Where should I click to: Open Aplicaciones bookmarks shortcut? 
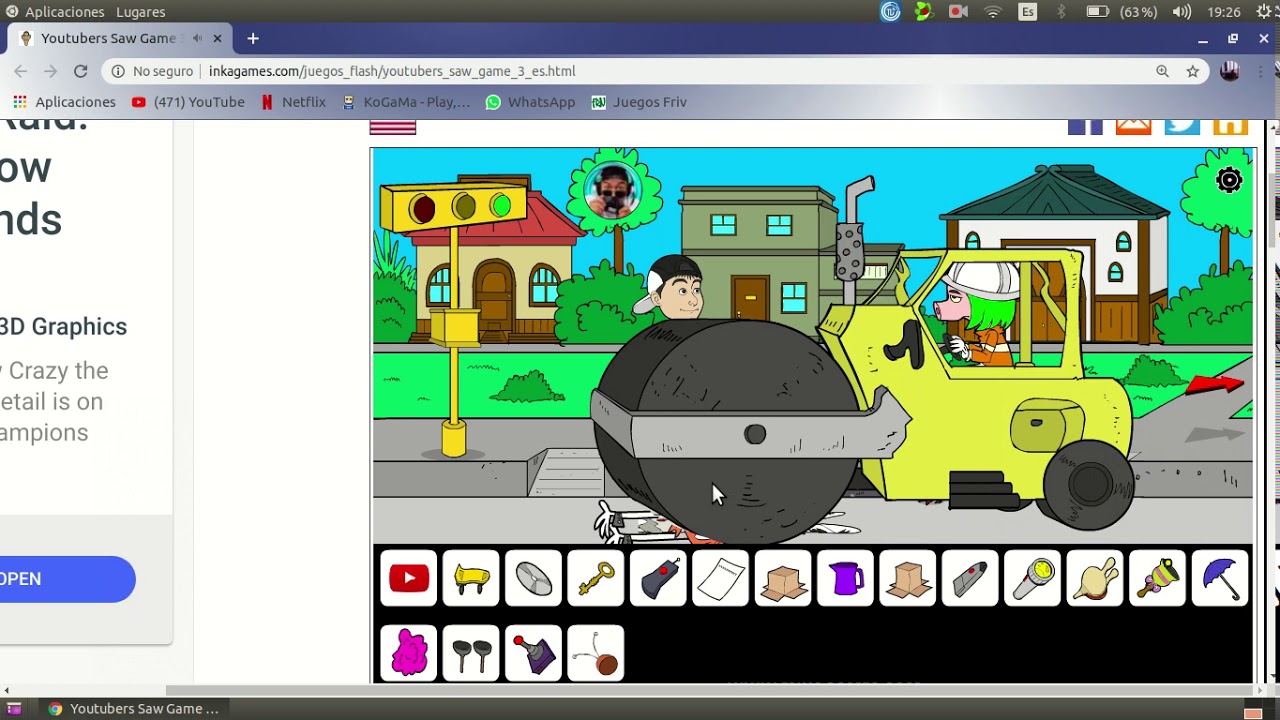pyautogui.click(x=65, y=102)
